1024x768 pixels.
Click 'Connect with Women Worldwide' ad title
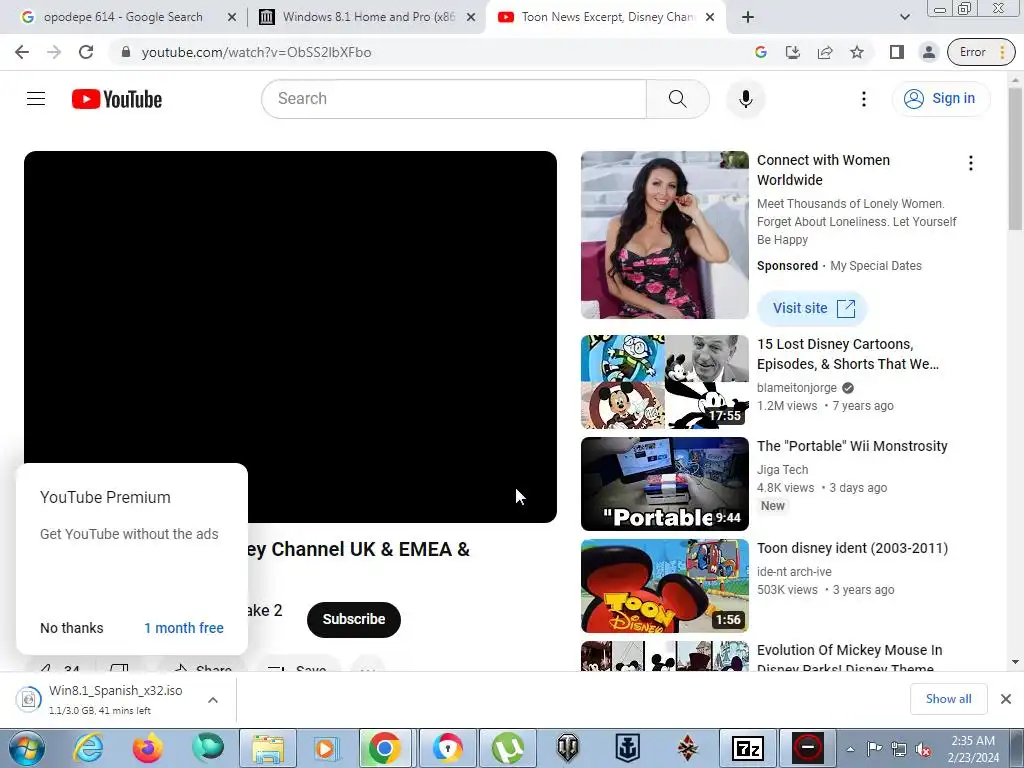[823, 170]
